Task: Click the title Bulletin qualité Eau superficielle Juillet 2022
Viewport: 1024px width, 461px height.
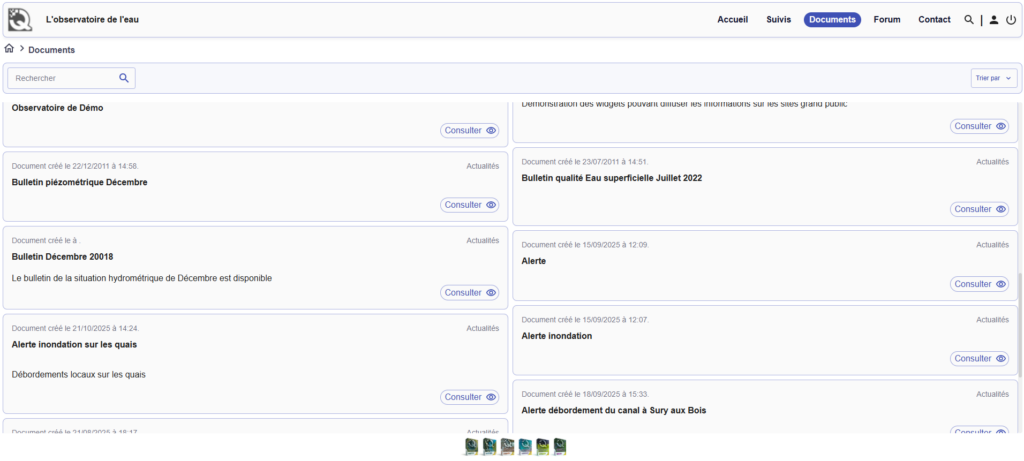Action: coord(612,178)
